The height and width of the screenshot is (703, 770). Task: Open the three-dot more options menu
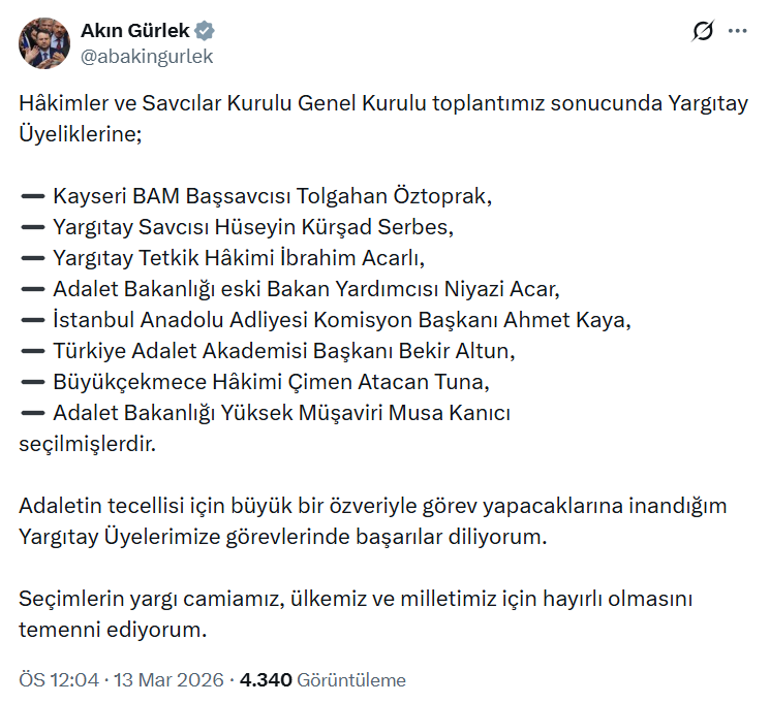pos(738,32)
